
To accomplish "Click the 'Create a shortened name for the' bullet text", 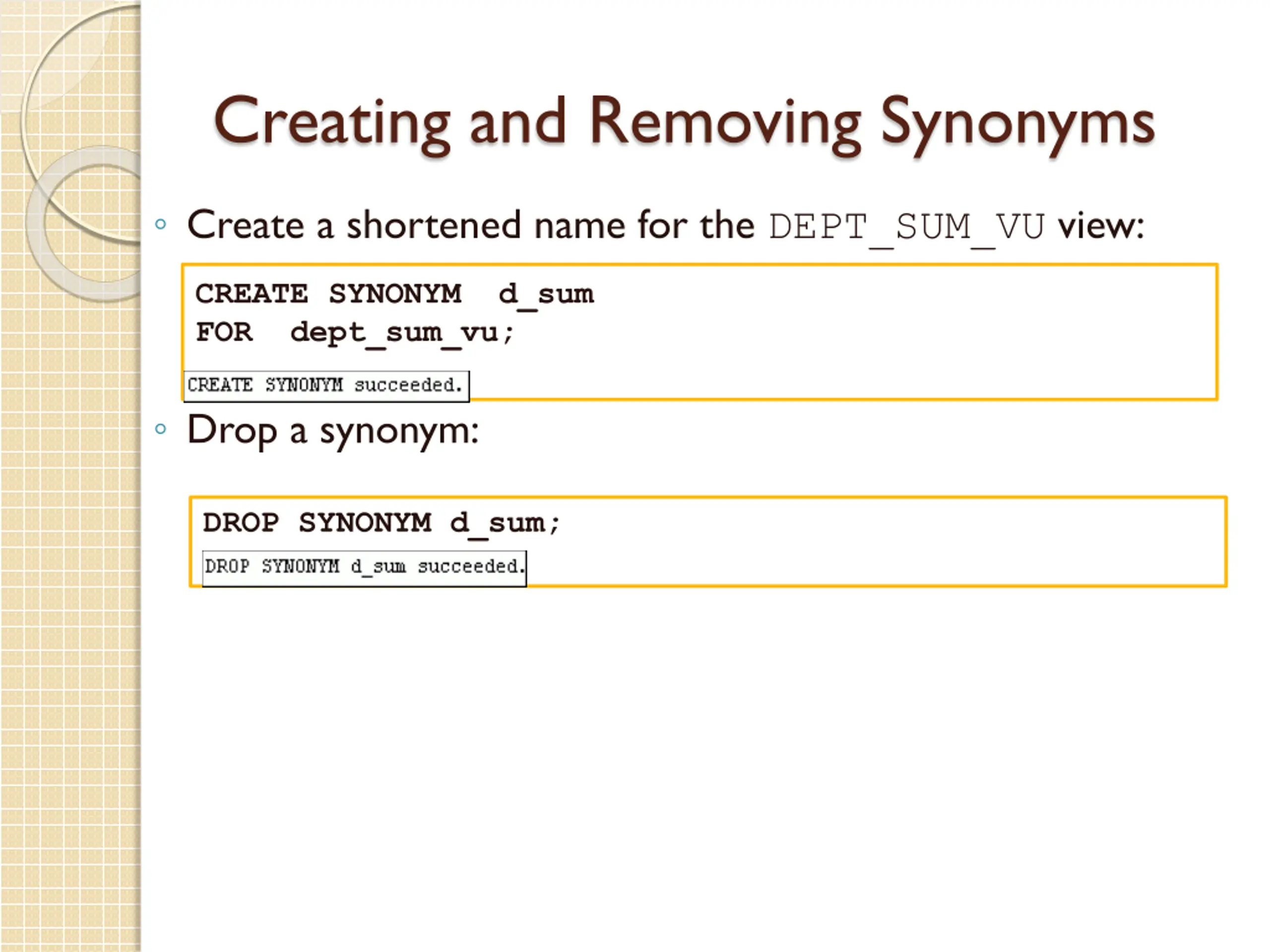I will click(x=471, y=225).
